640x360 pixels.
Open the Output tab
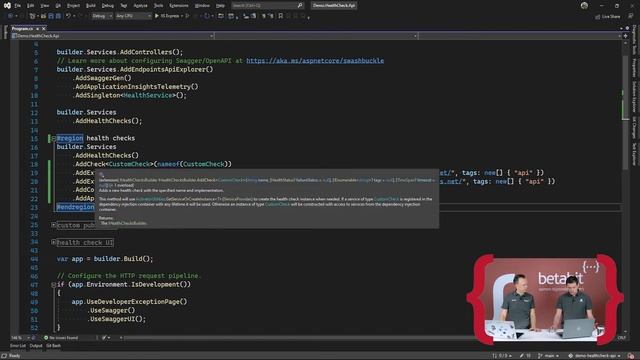tap(36, 346)
